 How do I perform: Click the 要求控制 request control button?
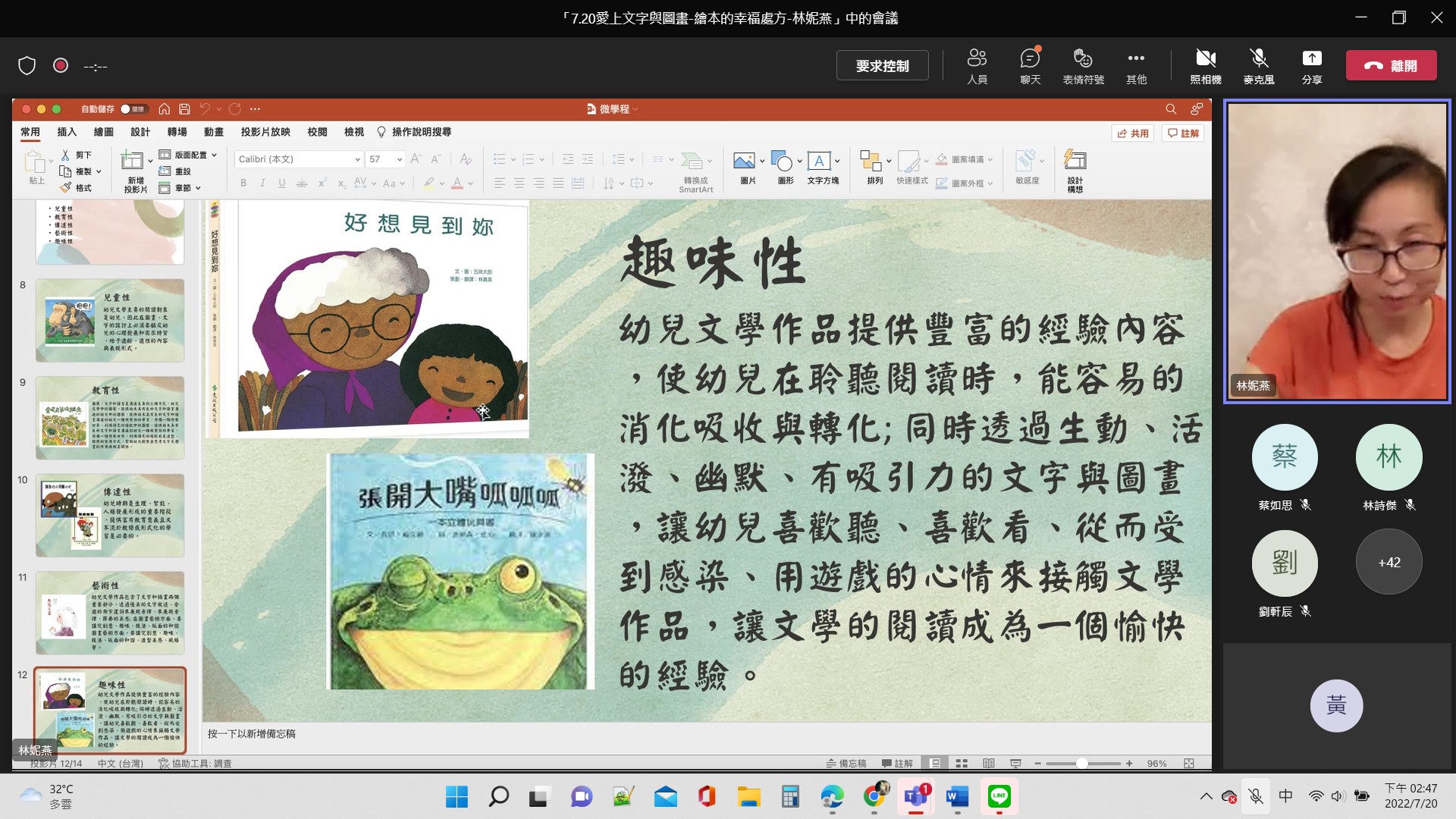coord(882,66)
